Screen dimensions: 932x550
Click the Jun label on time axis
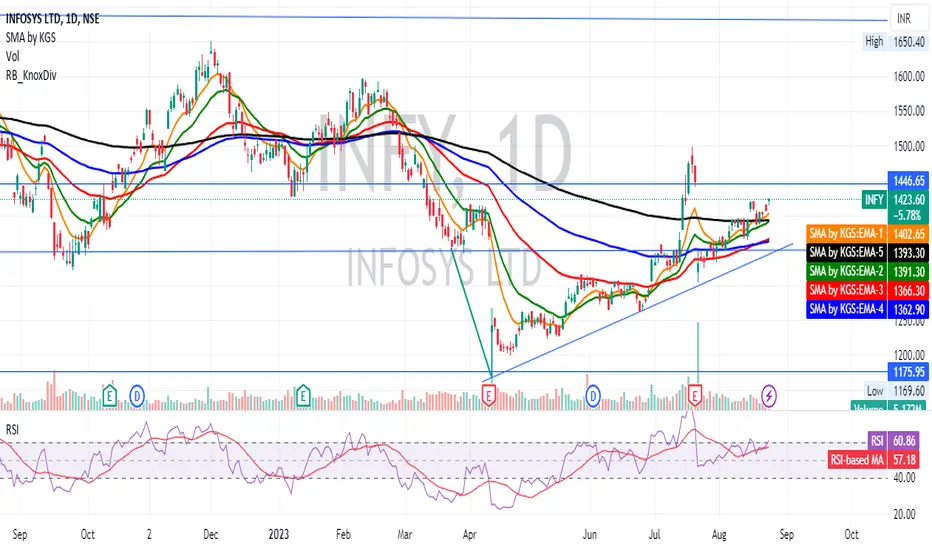tap(590, 535)
